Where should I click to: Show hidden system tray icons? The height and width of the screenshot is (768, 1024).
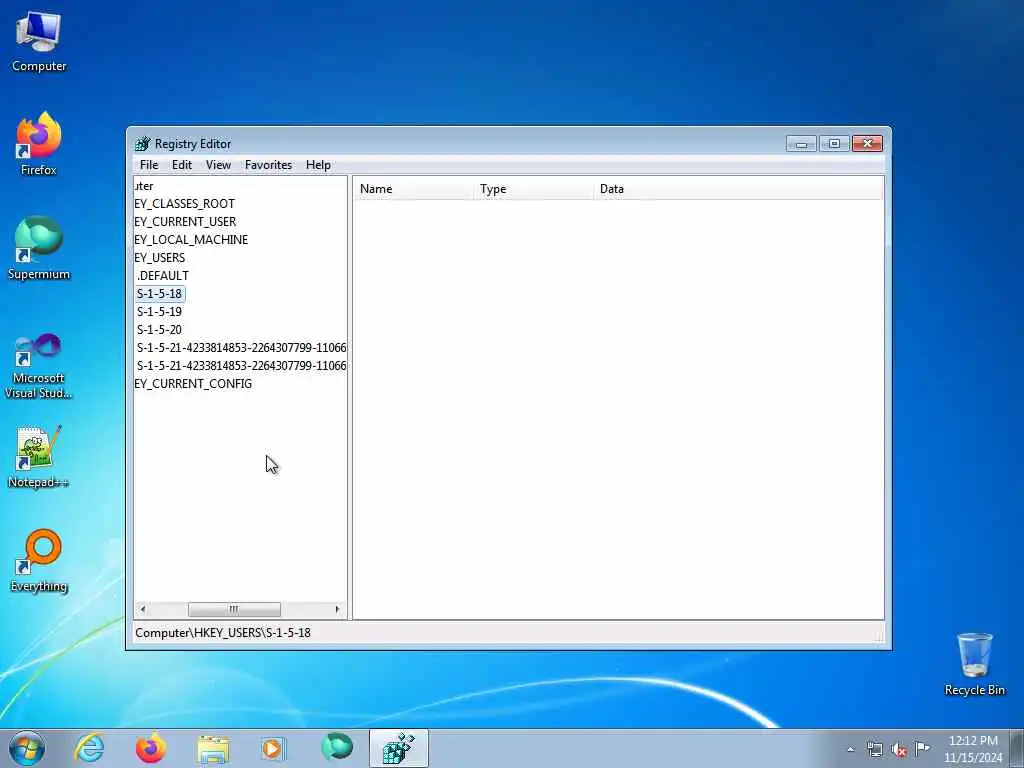point(850,749)
